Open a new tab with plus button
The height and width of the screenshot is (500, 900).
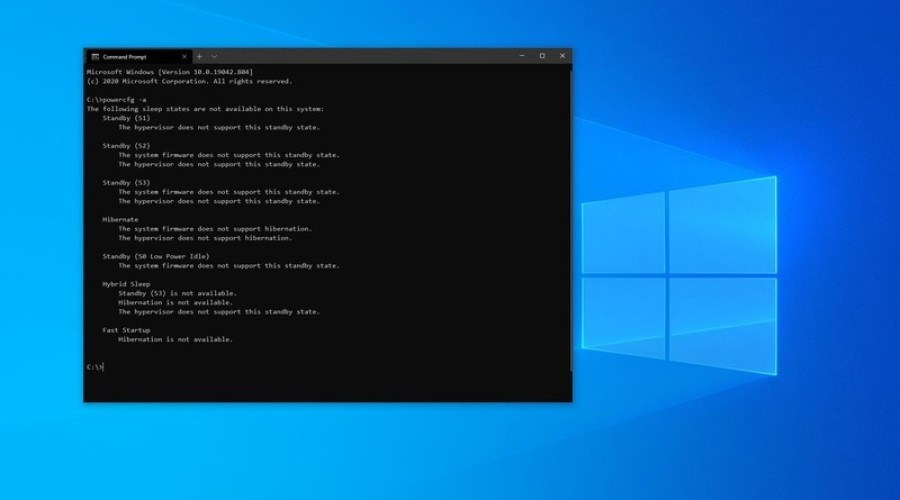[199, 57]
